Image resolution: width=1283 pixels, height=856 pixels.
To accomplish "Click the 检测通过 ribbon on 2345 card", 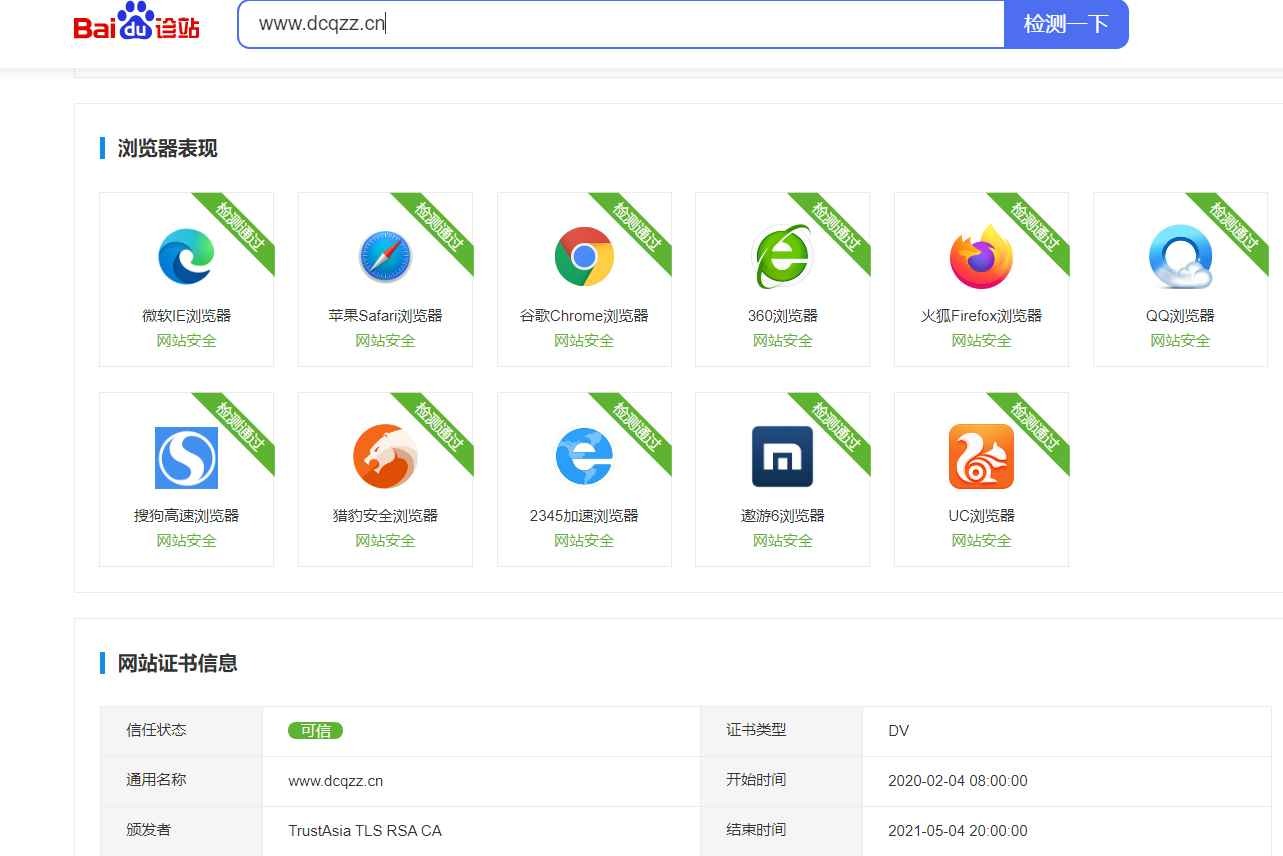I will (638, 426).
